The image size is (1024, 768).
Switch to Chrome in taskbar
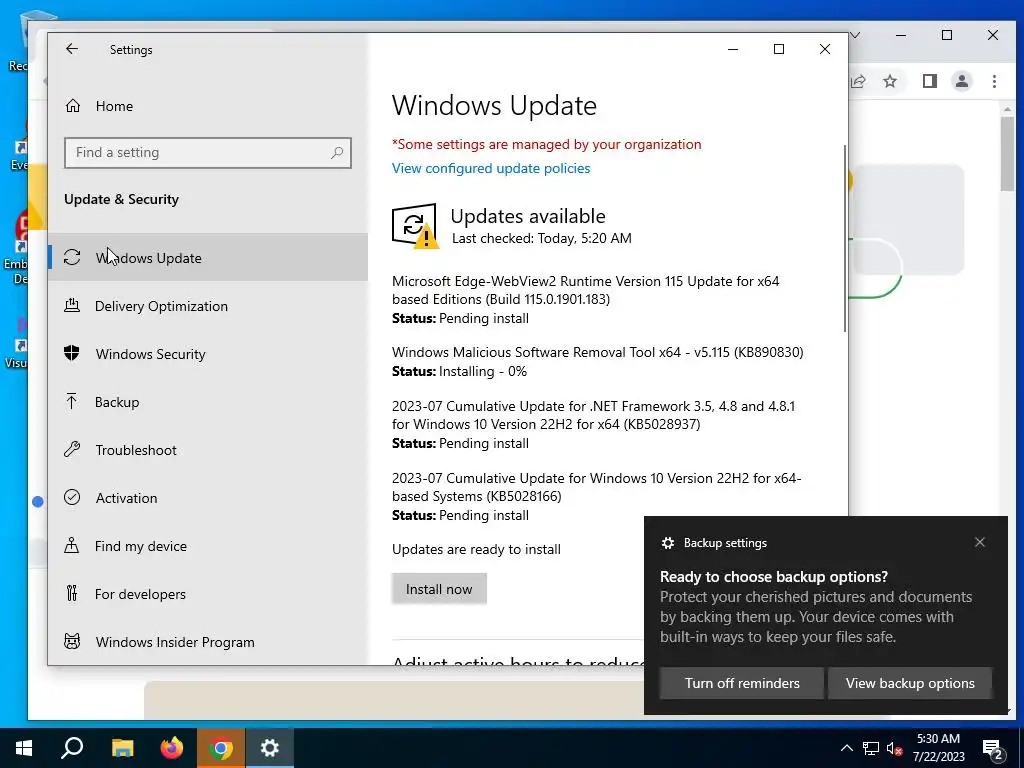tap(221, 748)
